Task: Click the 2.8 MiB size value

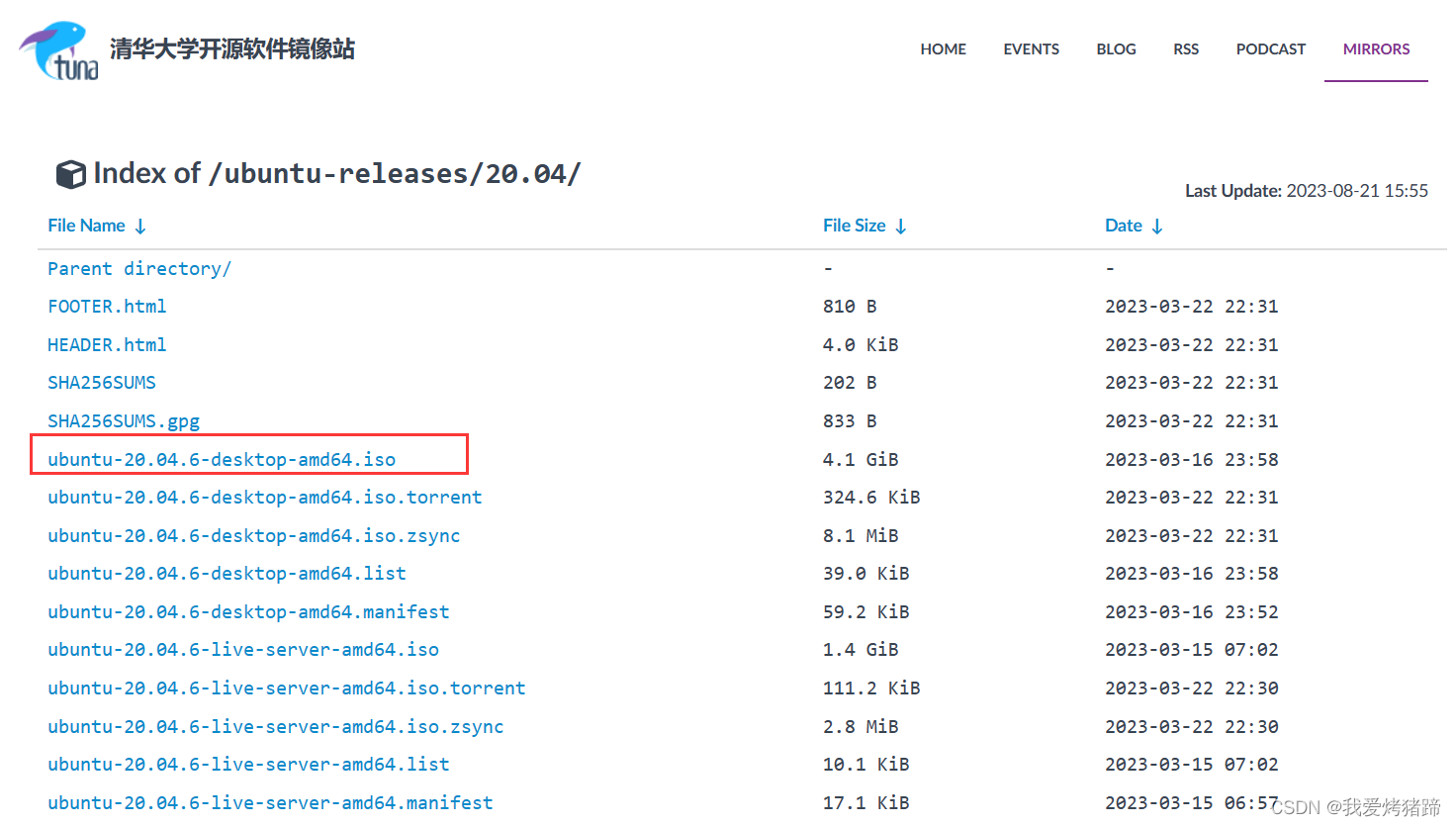Action: [861, 727]
